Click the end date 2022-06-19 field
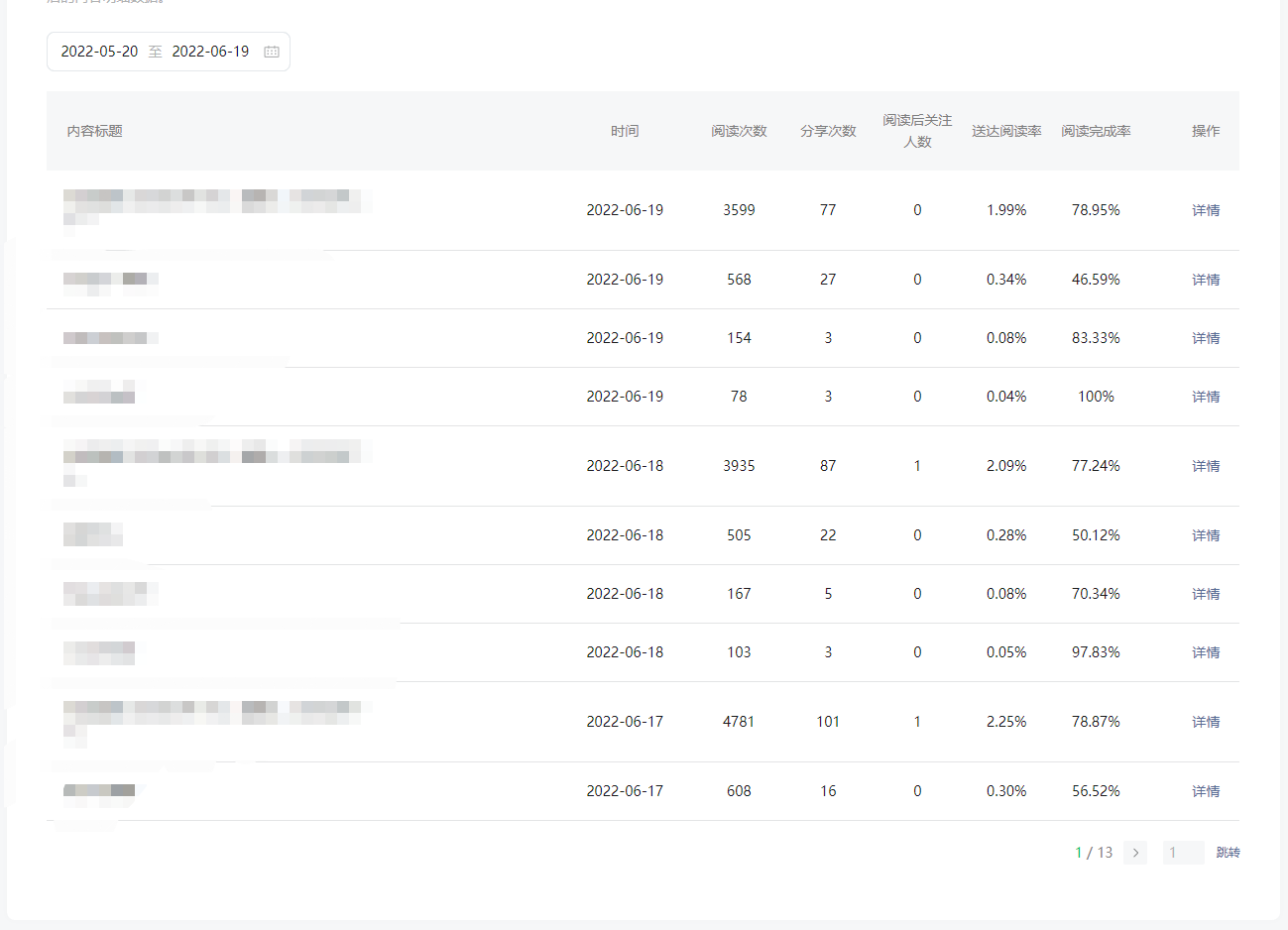Viewport: 1288px width, 930px height. [x=210, y=52]
